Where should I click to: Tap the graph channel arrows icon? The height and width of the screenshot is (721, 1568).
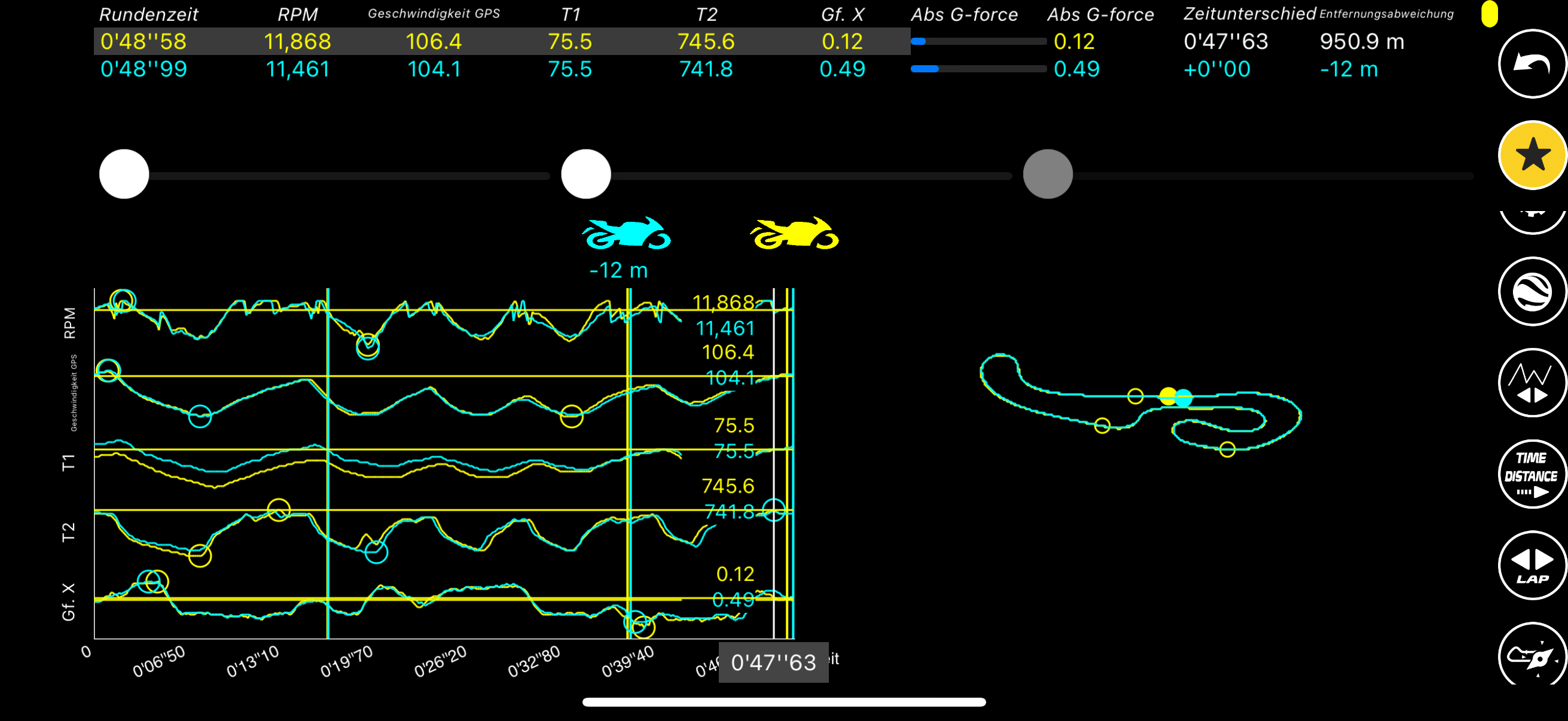pyautogui.click(x=1532, y=382)
